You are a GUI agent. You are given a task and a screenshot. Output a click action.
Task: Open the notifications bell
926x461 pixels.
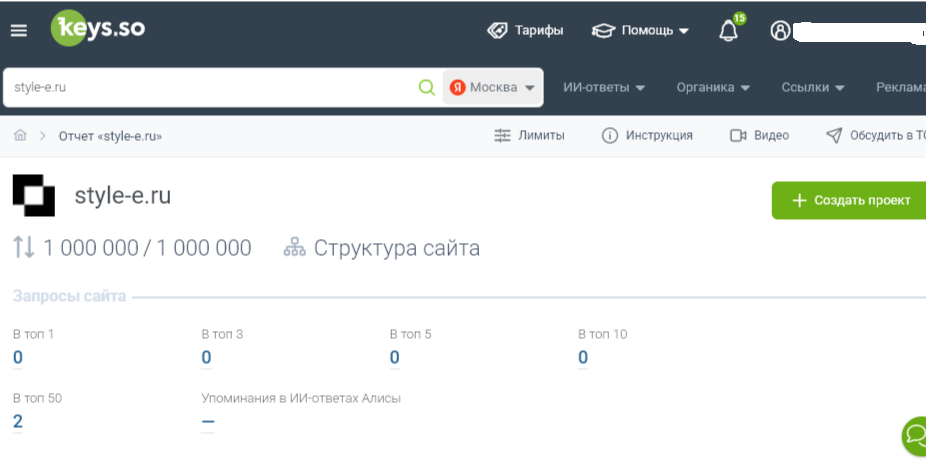[x=729, y=31]
